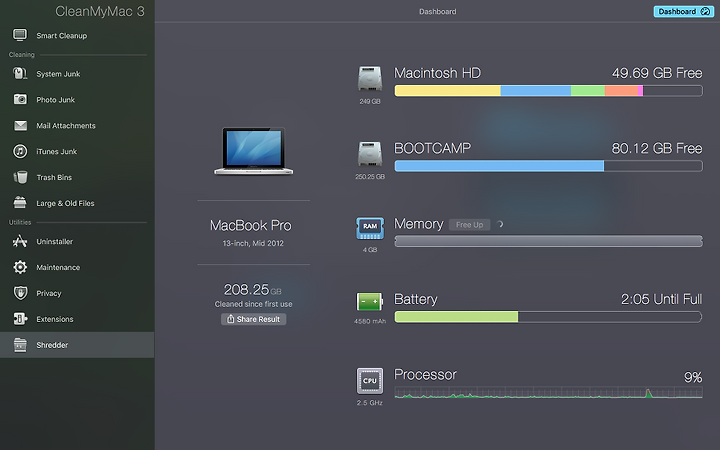Select iTunes Junk label in sidebar
Screen dimensions: 720x450
[x=56, y=152]
